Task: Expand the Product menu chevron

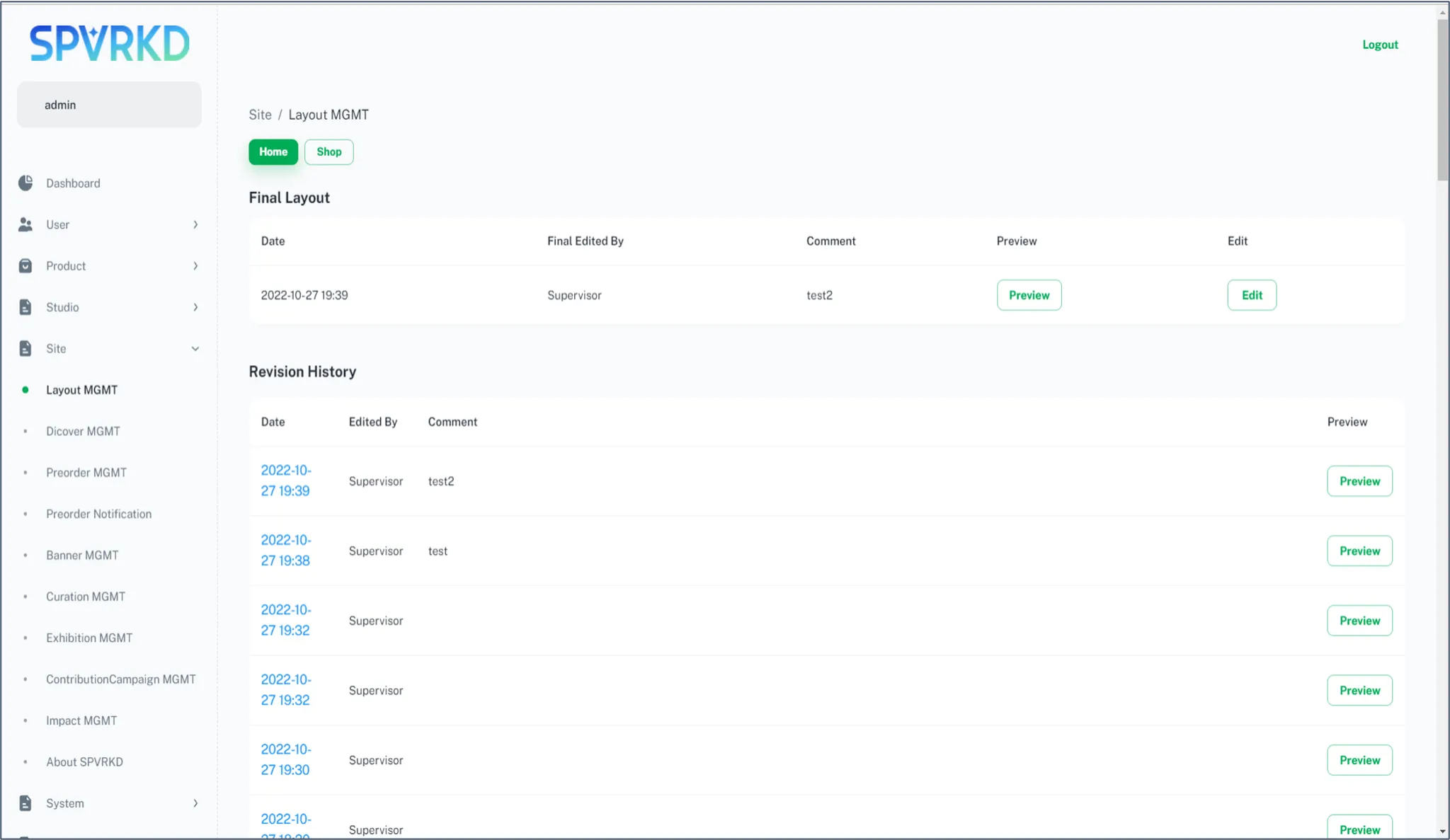Action: coord(195,266)
